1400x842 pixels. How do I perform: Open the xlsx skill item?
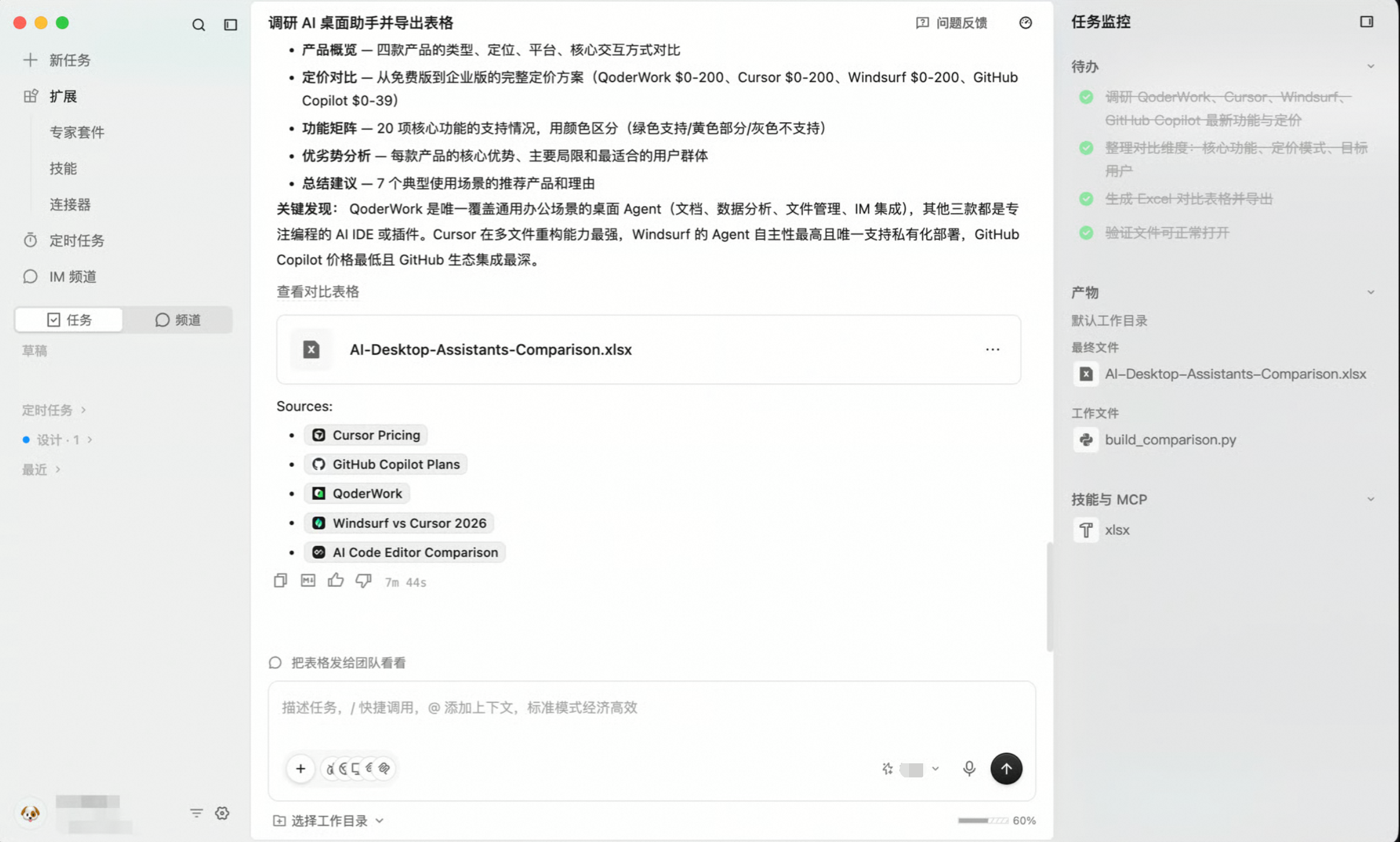[x=1101, y=530]
